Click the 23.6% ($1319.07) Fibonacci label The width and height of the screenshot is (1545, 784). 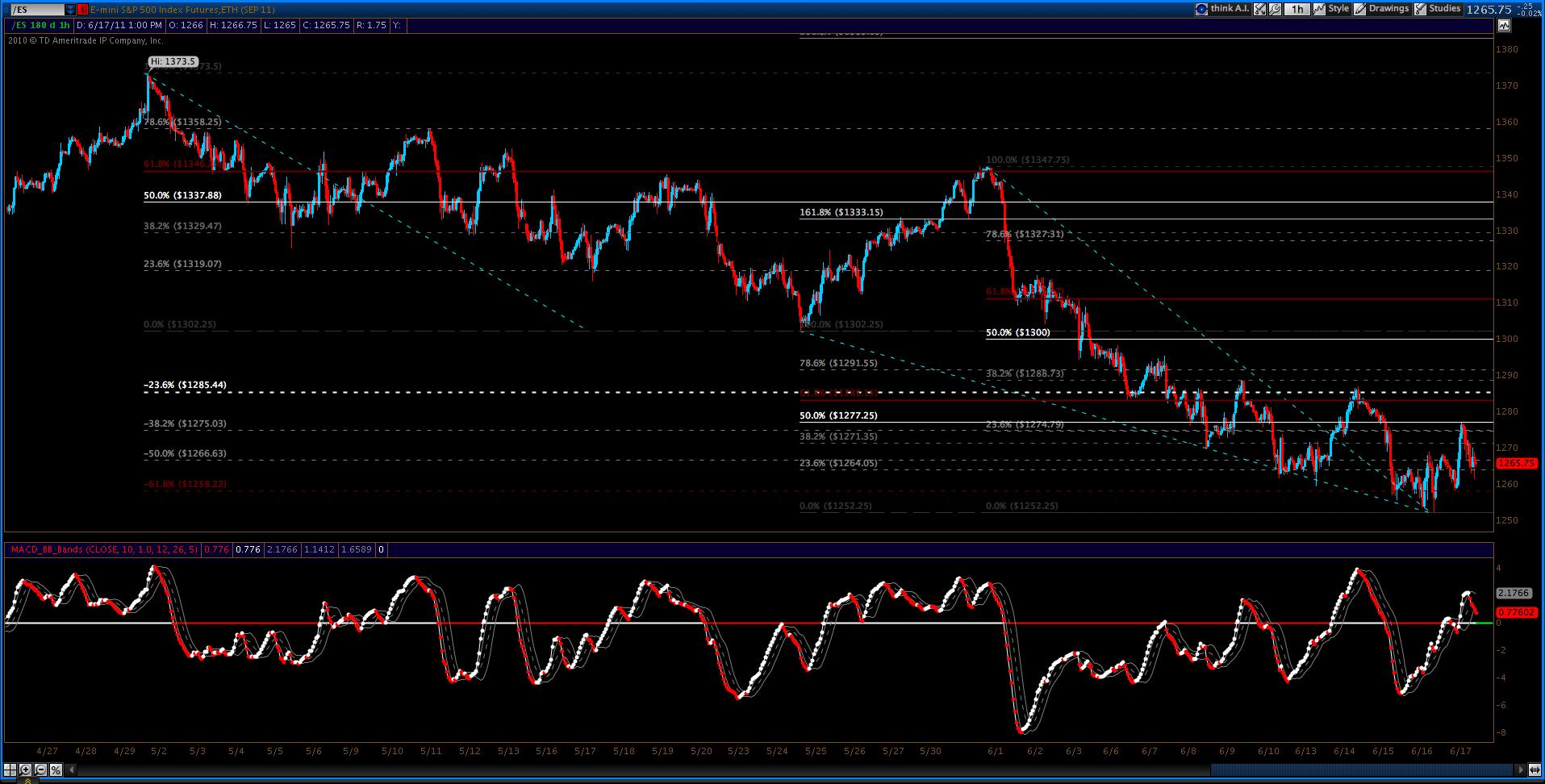(182, 264)
